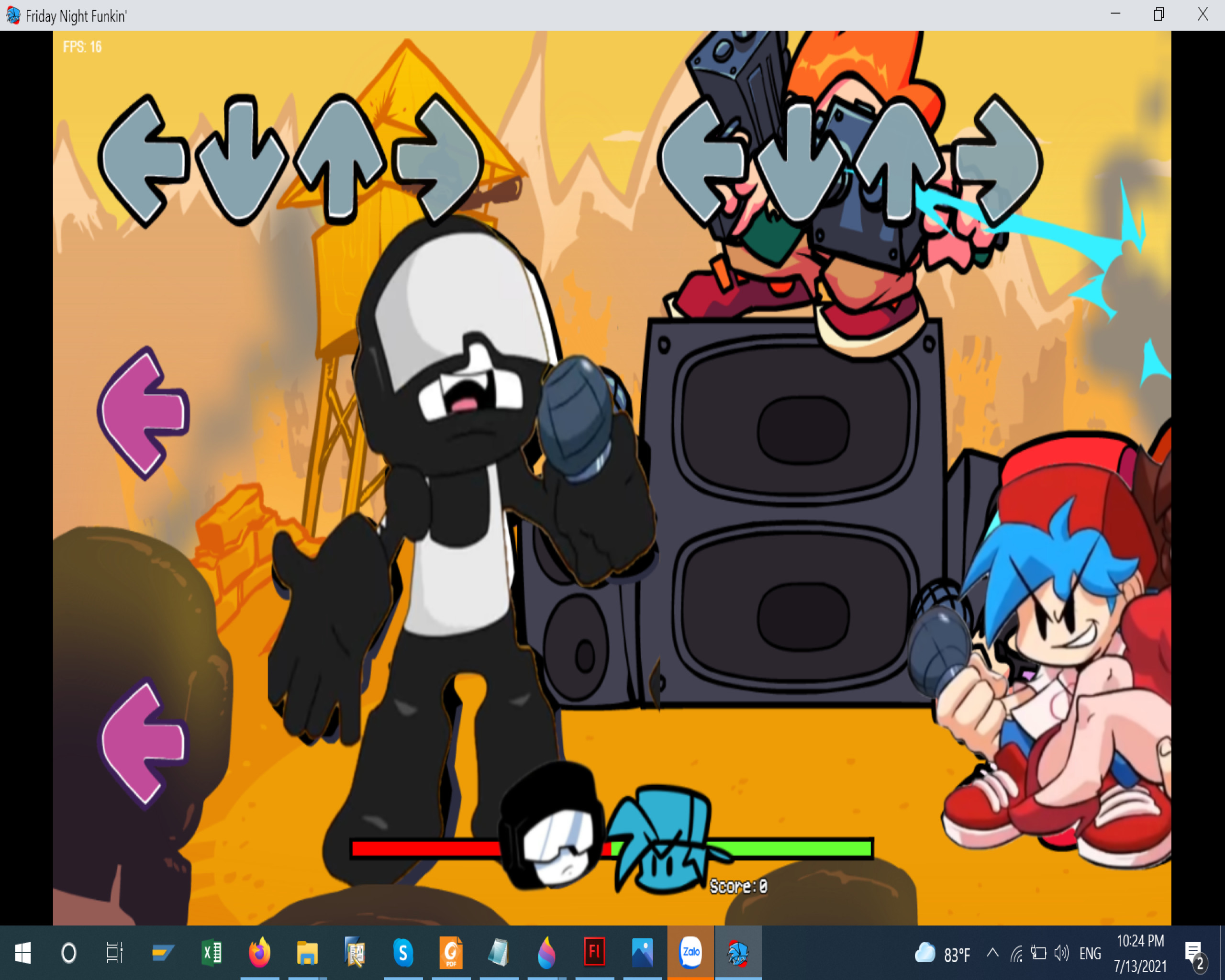This screenshot has height=980, width=1225.
Task: Open the 83°F weather widget
Action: (x=943, y=953)
